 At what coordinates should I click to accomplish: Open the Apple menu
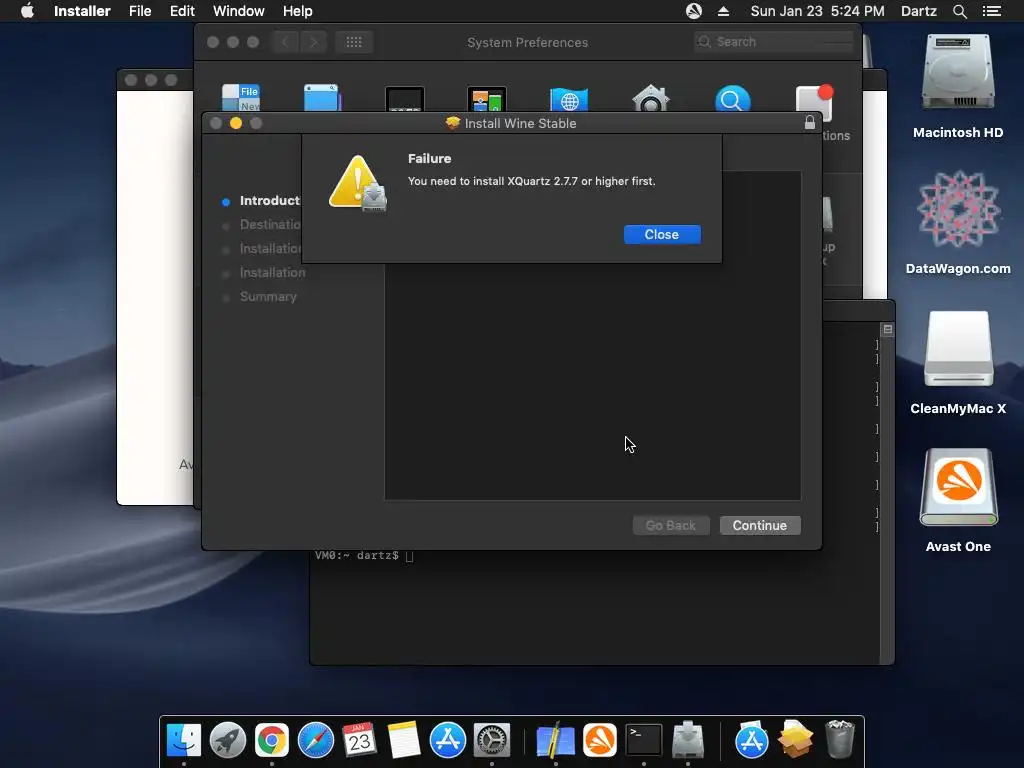tap(27, 11)
